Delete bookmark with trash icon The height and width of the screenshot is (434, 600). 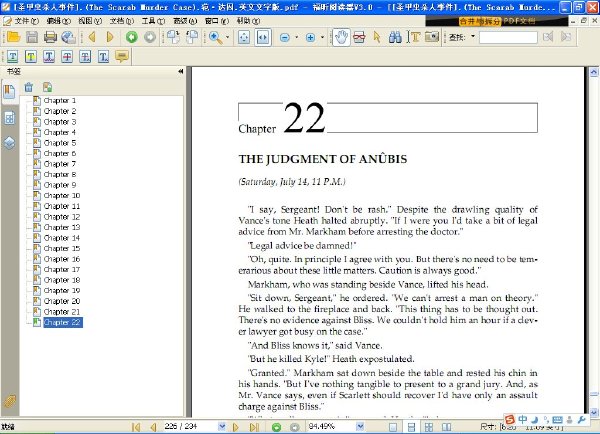point(29,87)
